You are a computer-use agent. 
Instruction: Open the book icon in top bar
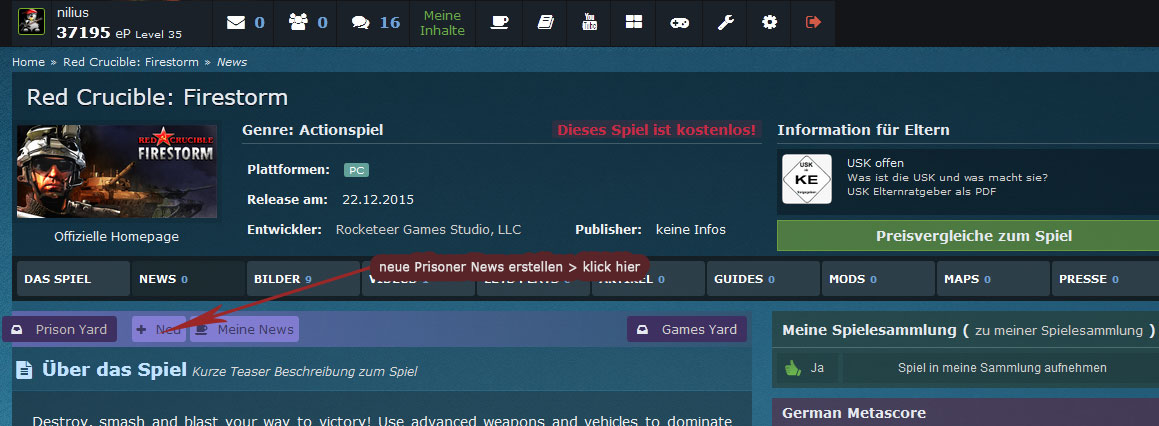coord(545,23)
